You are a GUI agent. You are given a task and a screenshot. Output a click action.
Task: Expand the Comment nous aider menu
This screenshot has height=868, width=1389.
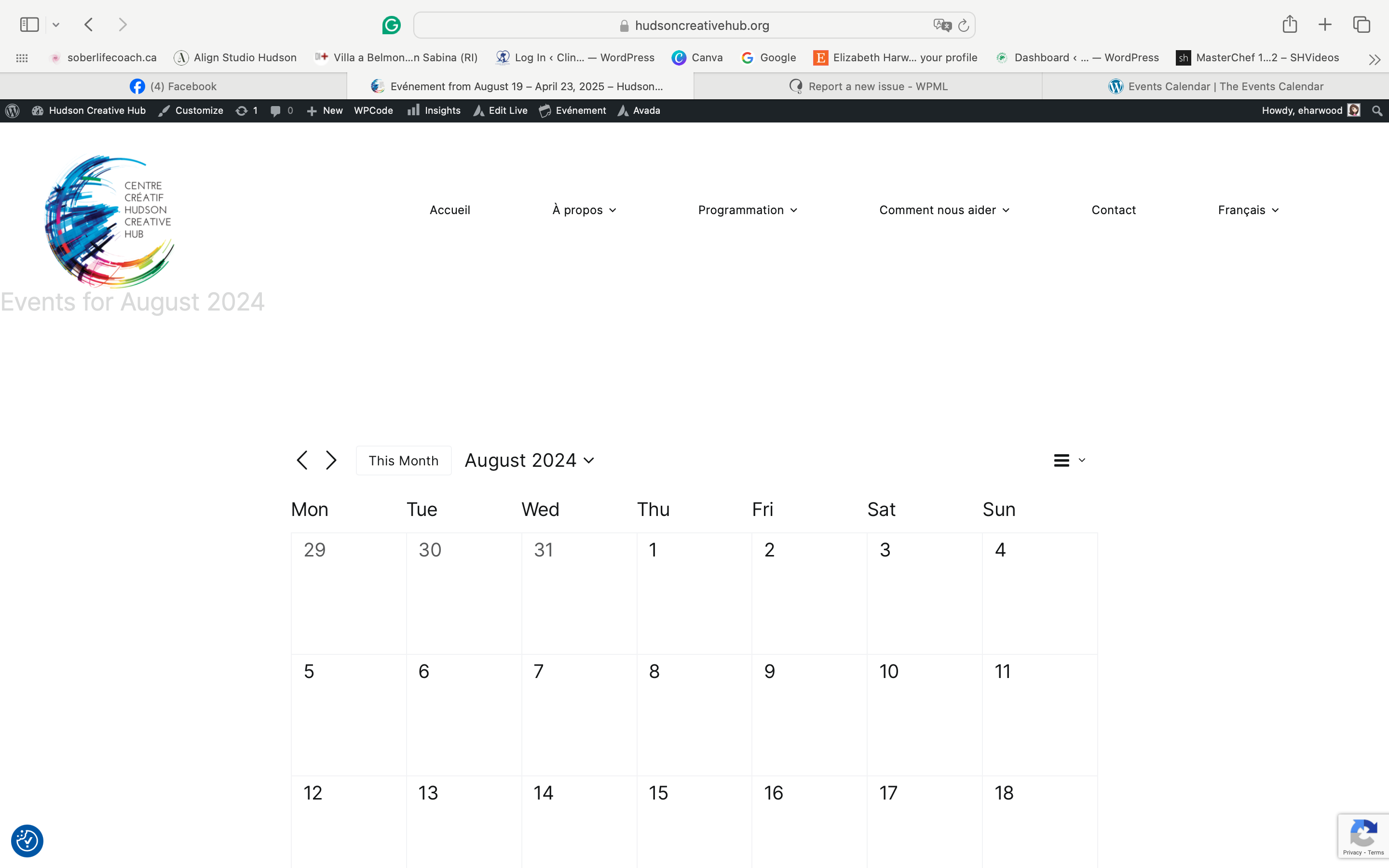pyautogui.click(x=944, y=210)
